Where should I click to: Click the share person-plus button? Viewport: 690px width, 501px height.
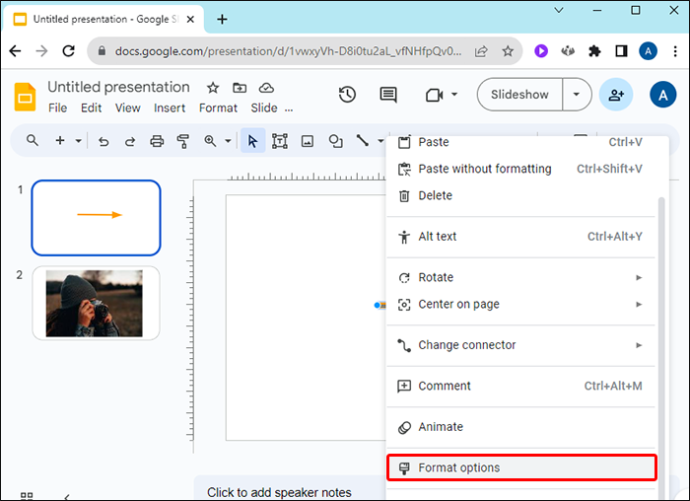(616, 95)
